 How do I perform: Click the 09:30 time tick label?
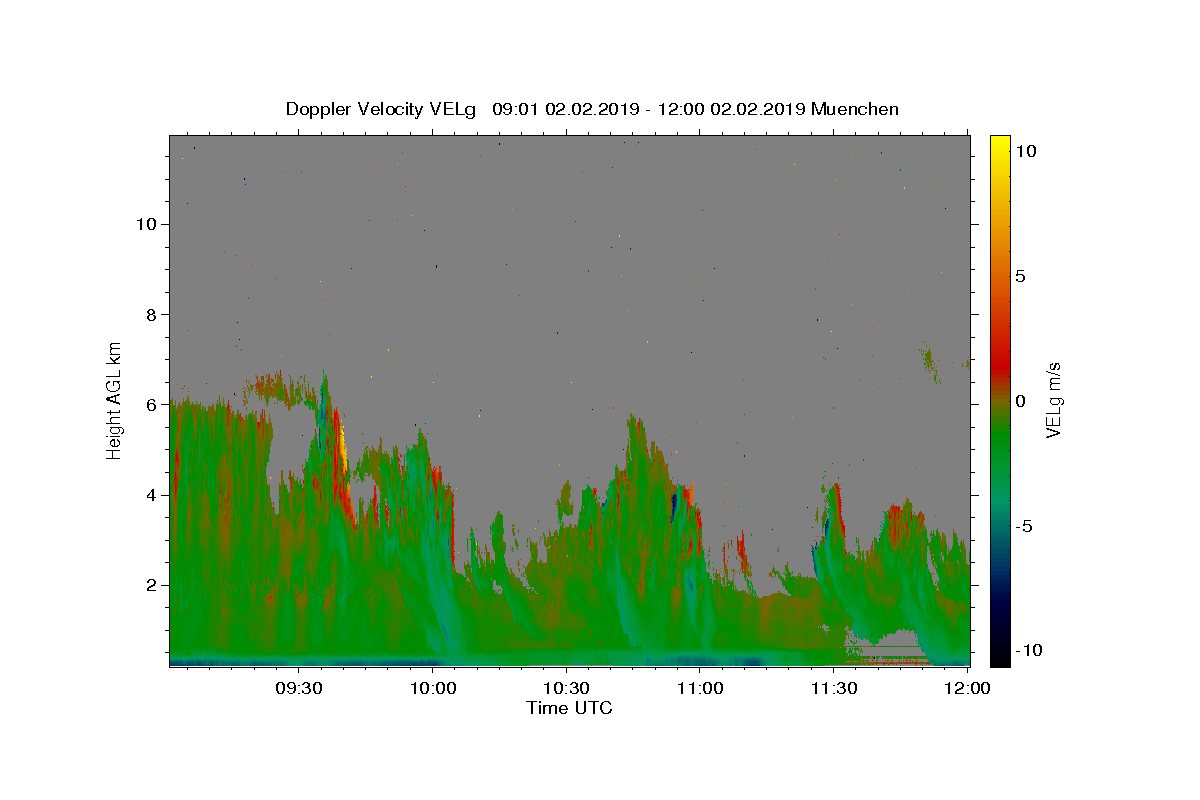click(299, 688)
